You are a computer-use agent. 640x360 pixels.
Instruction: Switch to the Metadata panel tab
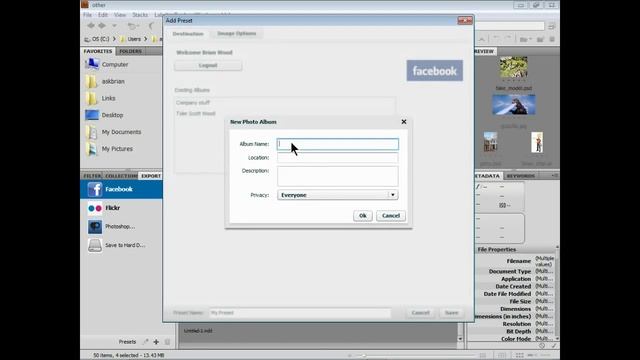coord(487,176)
